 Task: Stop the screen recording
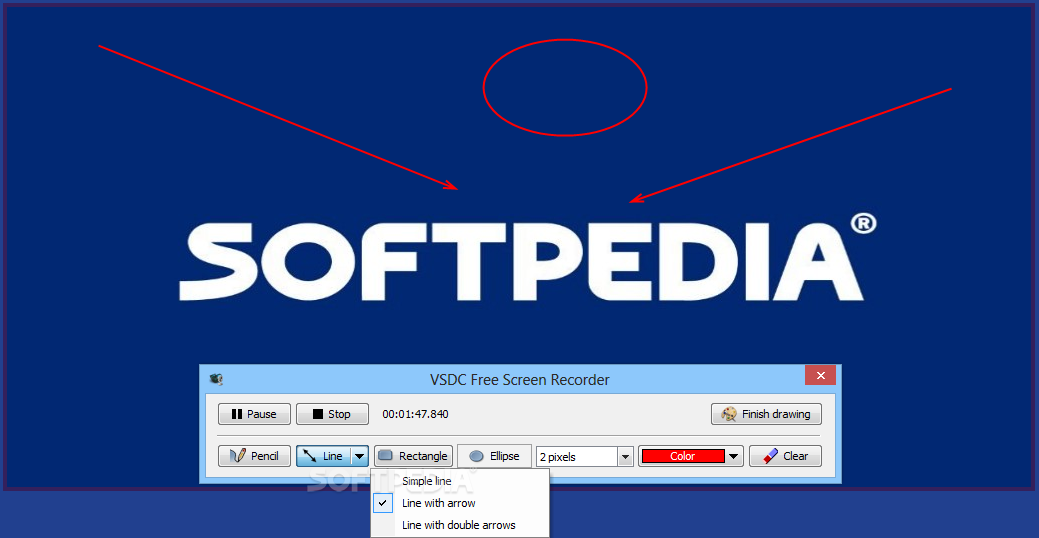tap(332, 414)
